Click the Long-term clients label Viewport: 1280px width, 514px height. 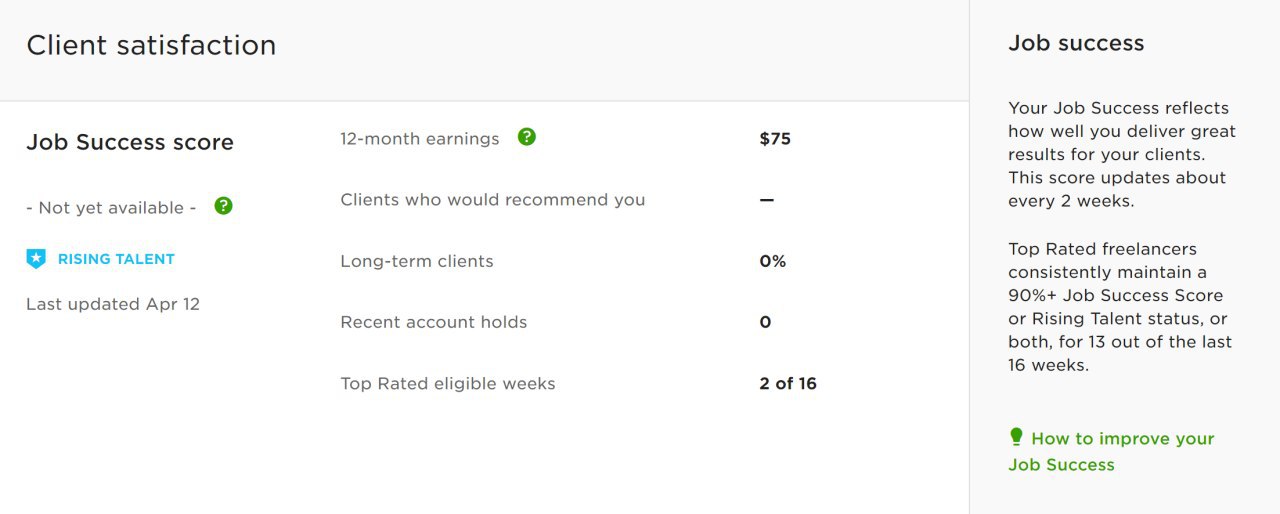pos(417,261)
